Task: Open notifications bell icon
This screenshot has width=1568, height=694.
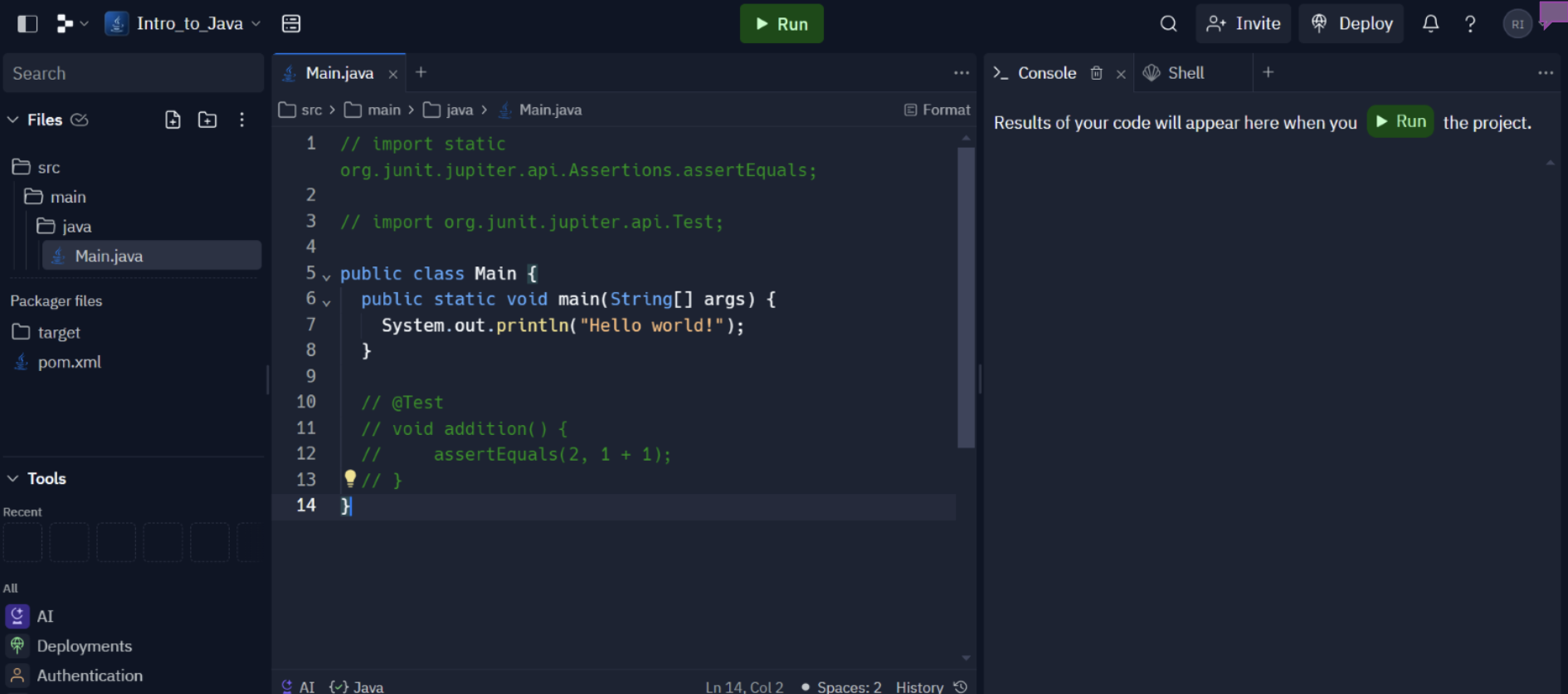Action: [x=1430, y=23]
